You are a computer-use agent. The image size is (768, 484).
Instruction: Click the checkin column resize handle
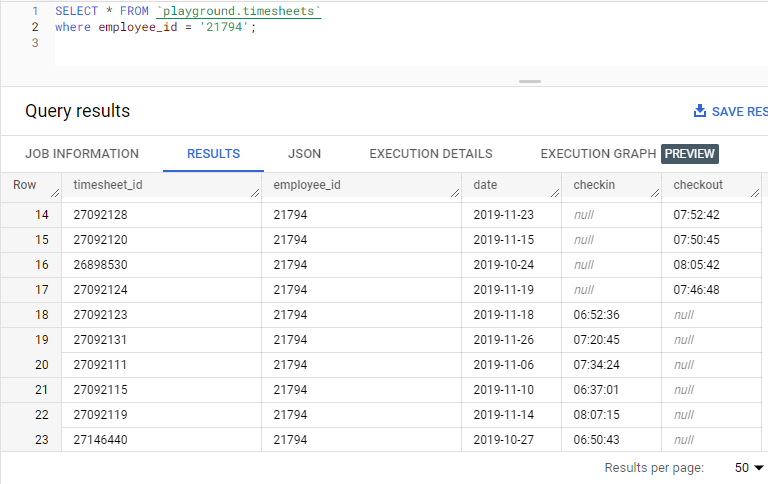[654, 194]
